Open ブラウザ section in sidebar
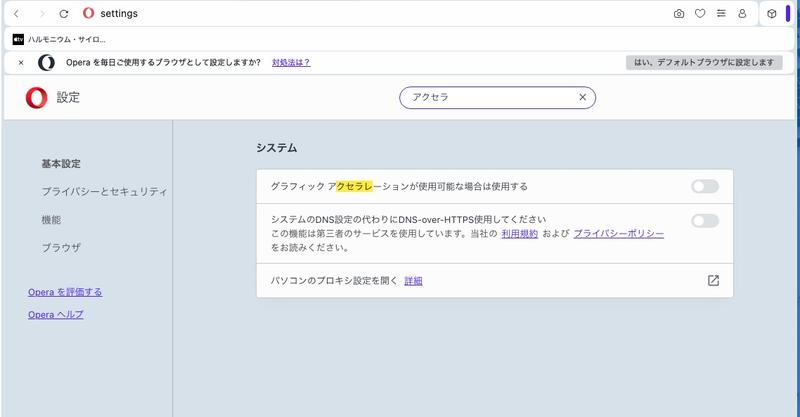Viewport: 800px width, 417px height. (61, 248)
